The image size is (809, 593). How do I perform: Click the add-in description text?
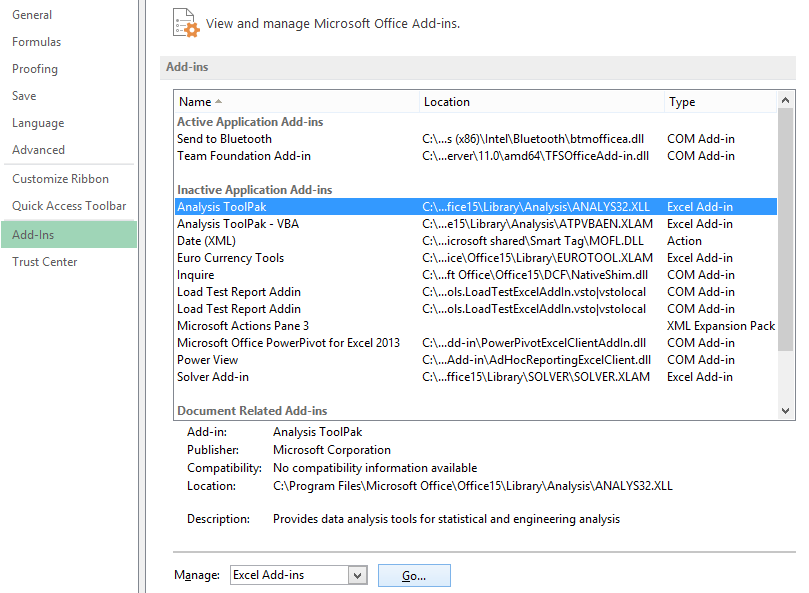tap(446, 519)
